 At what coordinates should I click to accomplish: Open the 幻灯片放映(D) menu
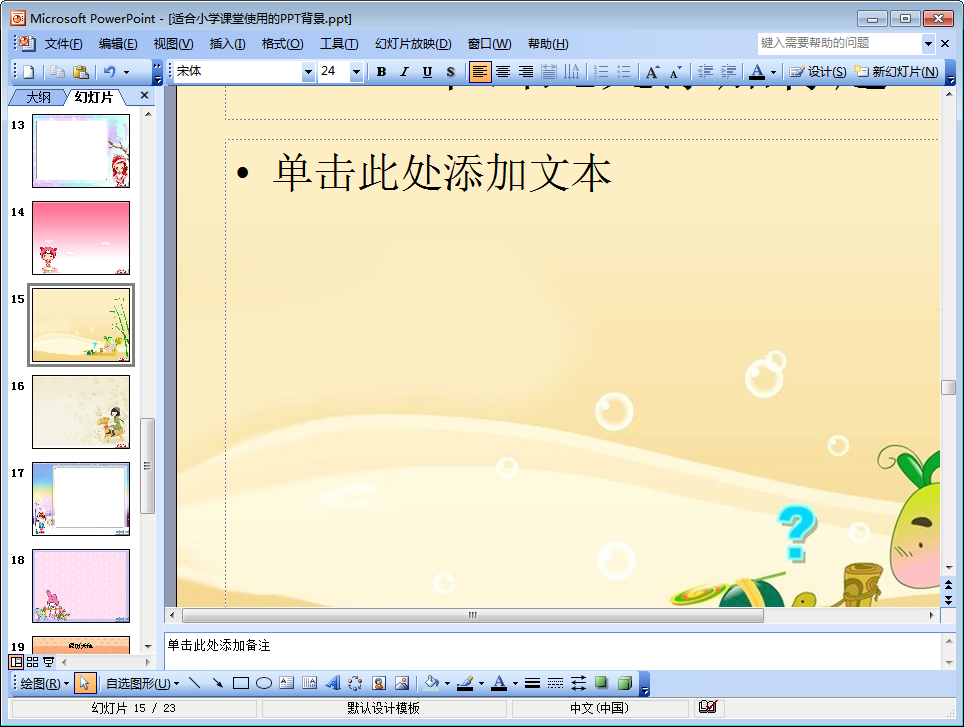coord(413,44)
